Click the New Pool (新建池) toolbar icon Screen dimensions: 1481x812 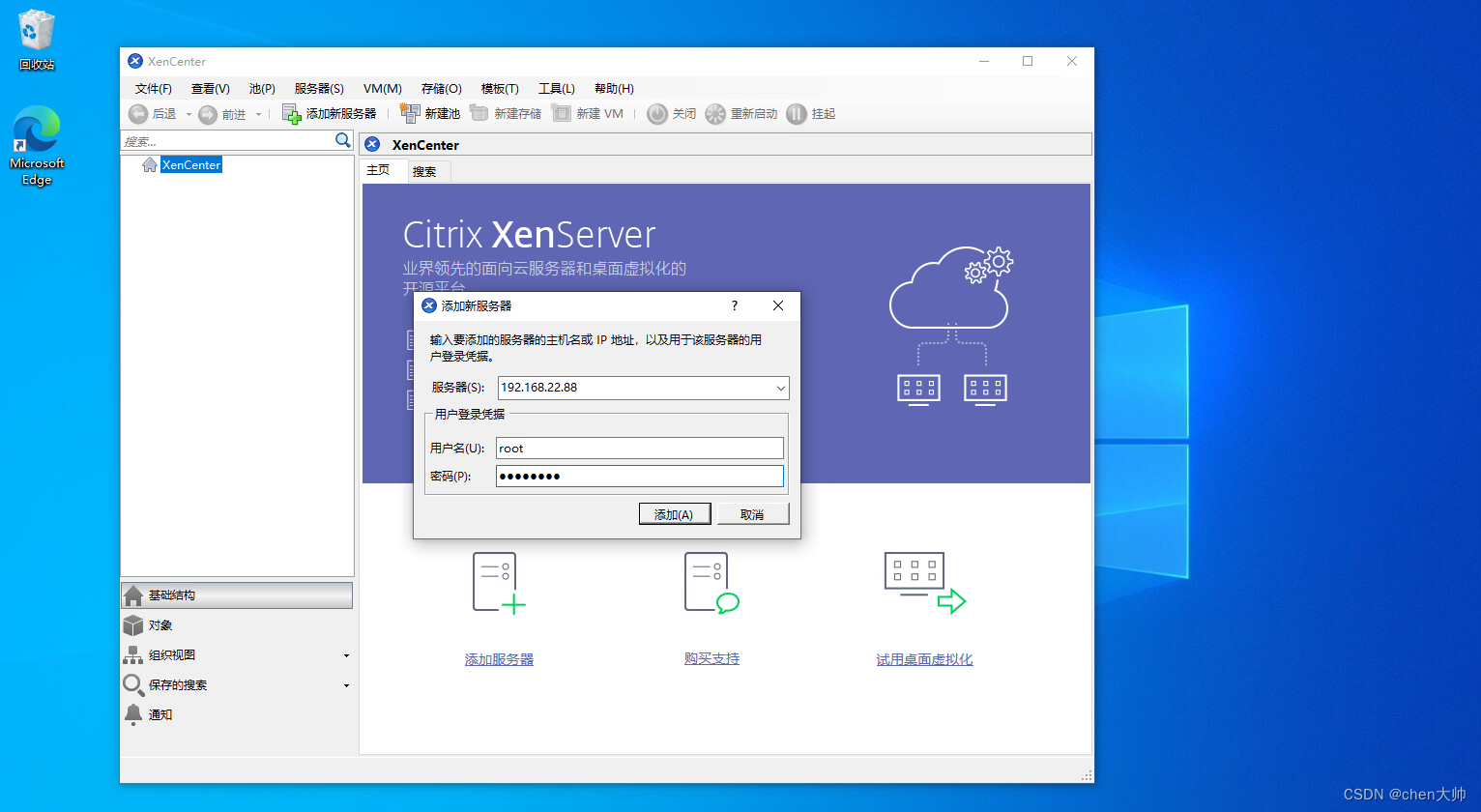pos(410,113)
